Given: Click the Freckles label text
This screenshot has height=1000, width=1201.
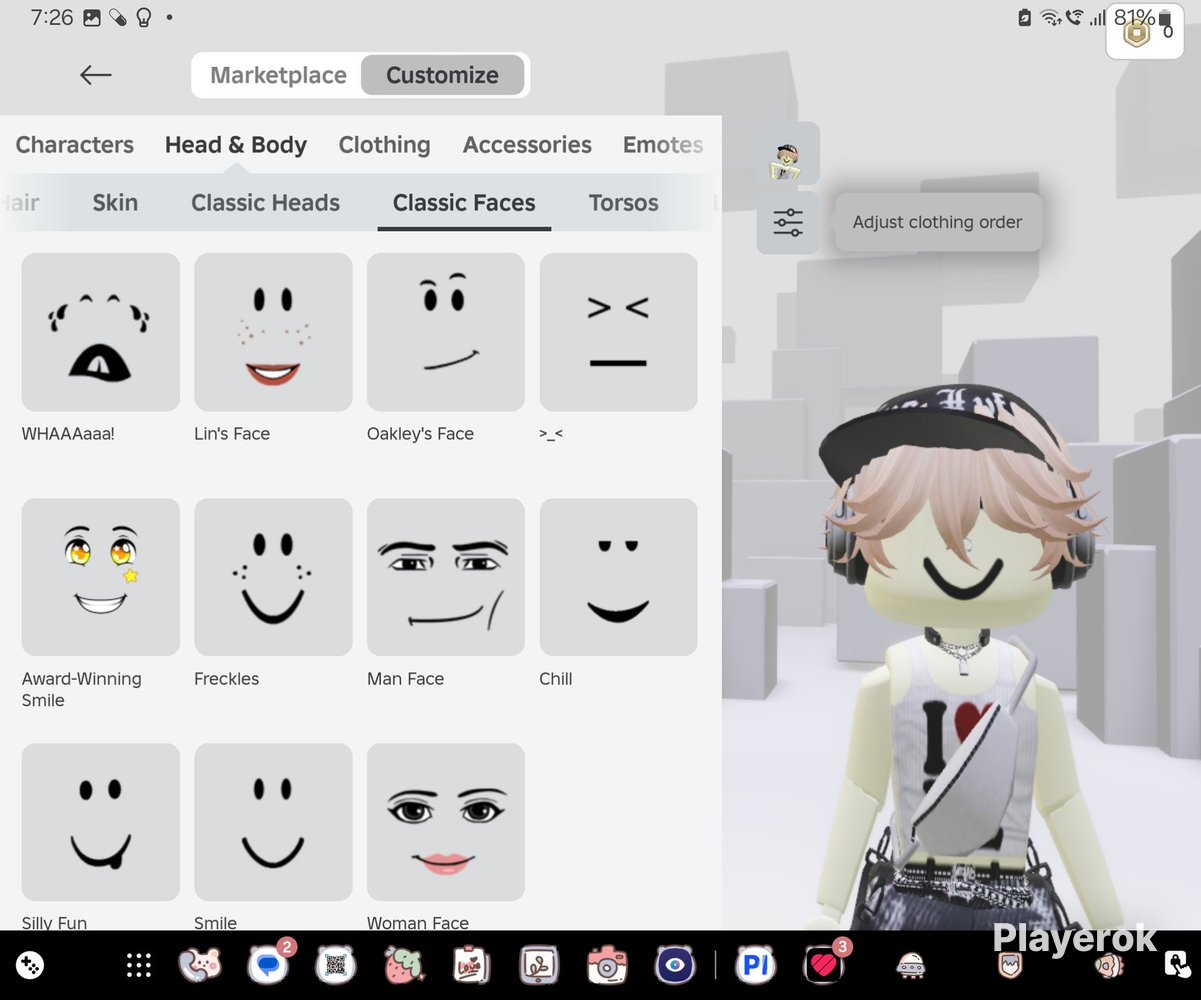Looking at the screenshot, I should 226,679.
